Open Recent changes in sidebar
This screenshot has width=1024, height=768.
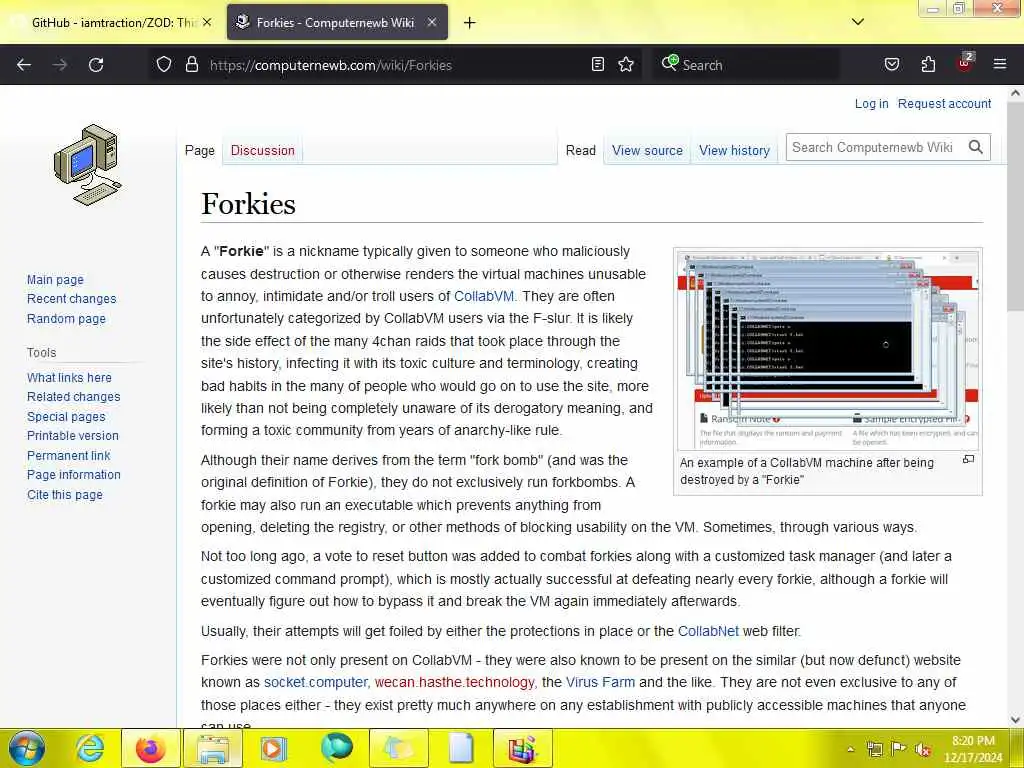(x=72, y=298)
